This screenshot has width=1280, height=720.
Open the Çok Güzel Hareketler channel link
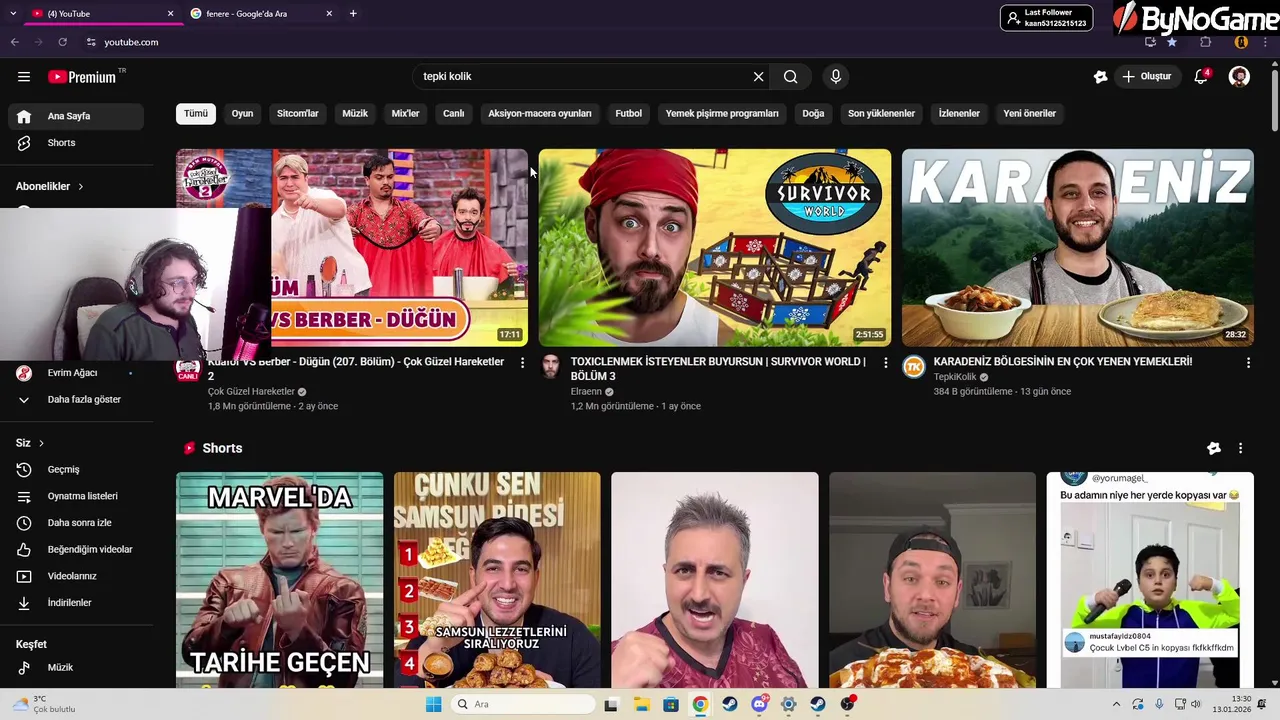[x=251, y=392]
